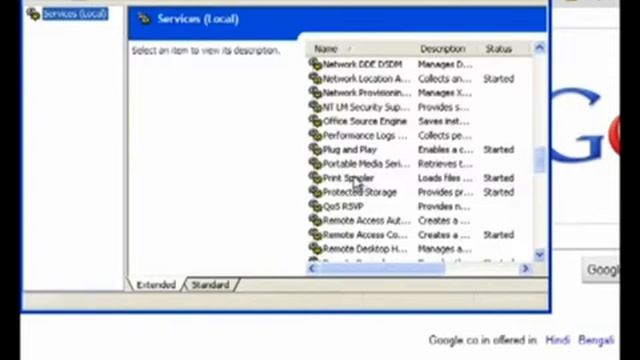Click 'Saves inst...' description of Office Source Engine
The image size is (640, 360).
[444, 121]
